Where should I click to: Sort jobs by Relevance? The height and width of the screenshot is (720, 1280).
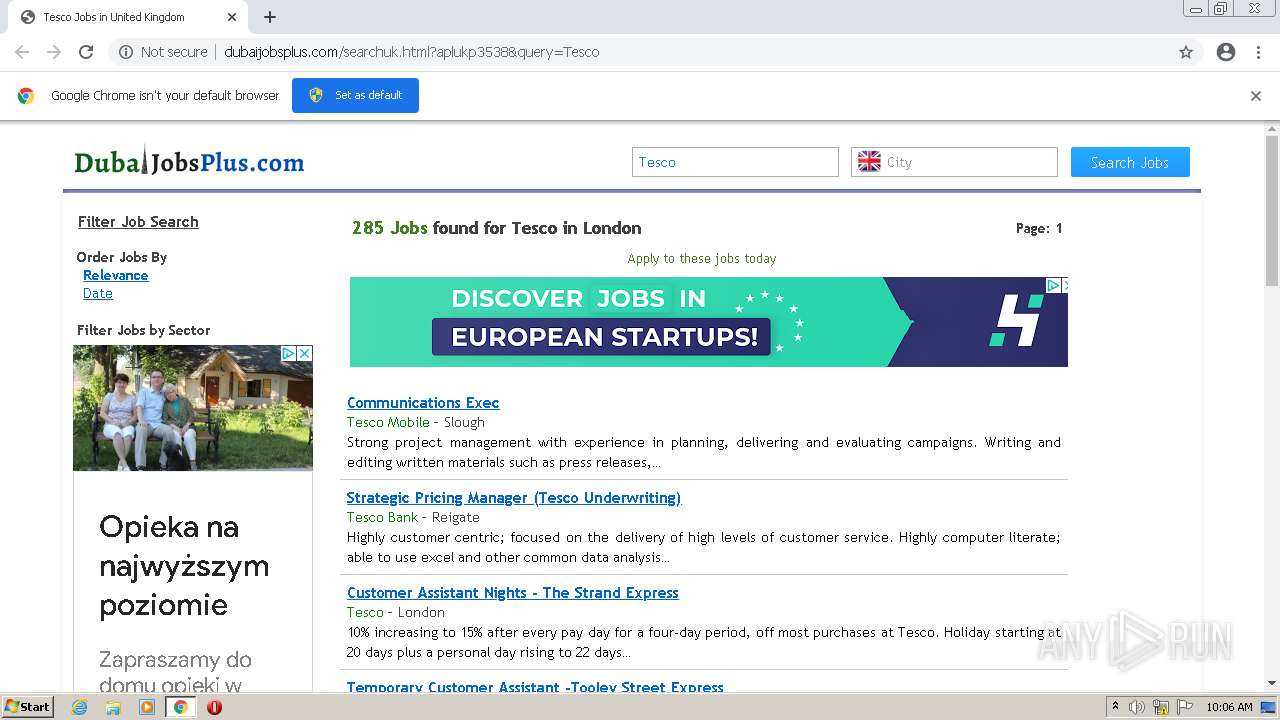point(115,275)
